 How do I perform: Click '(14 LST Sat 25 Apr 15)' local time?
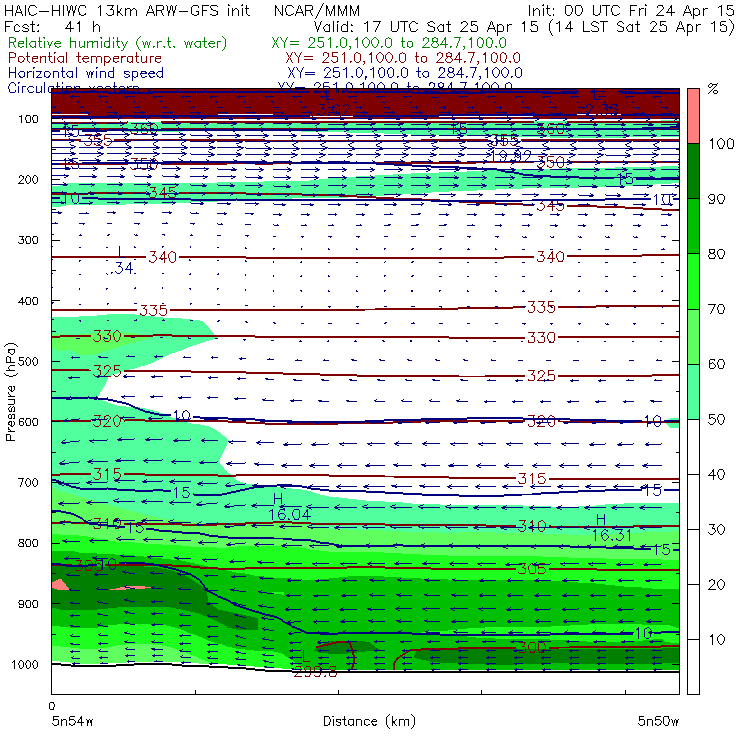pyautogui.click(x=642, y=27)
